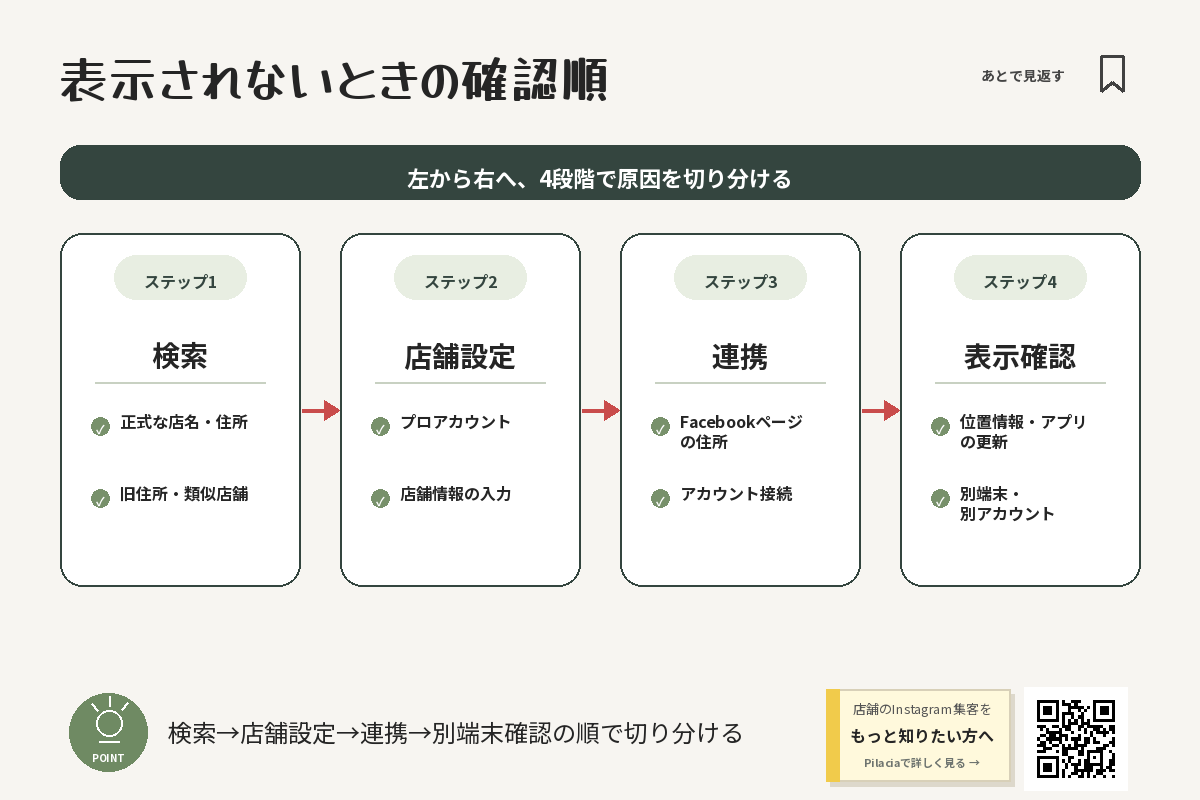The width and height of the screenshot is (1200, 800).
Task: Click the dark banner 左から右へ、4段階で原因を切り分ける
Action: (x=600, y=173)
